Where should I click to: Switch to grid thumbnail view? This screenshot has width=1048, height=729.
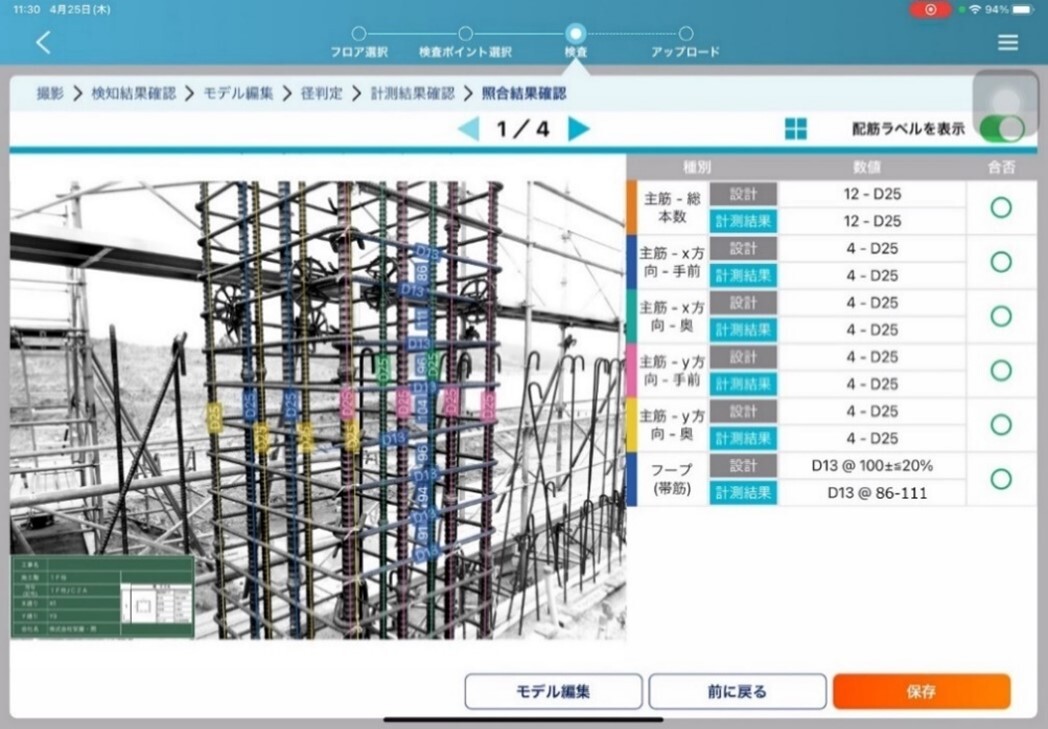pyautogui.click(x=796, y=129)
